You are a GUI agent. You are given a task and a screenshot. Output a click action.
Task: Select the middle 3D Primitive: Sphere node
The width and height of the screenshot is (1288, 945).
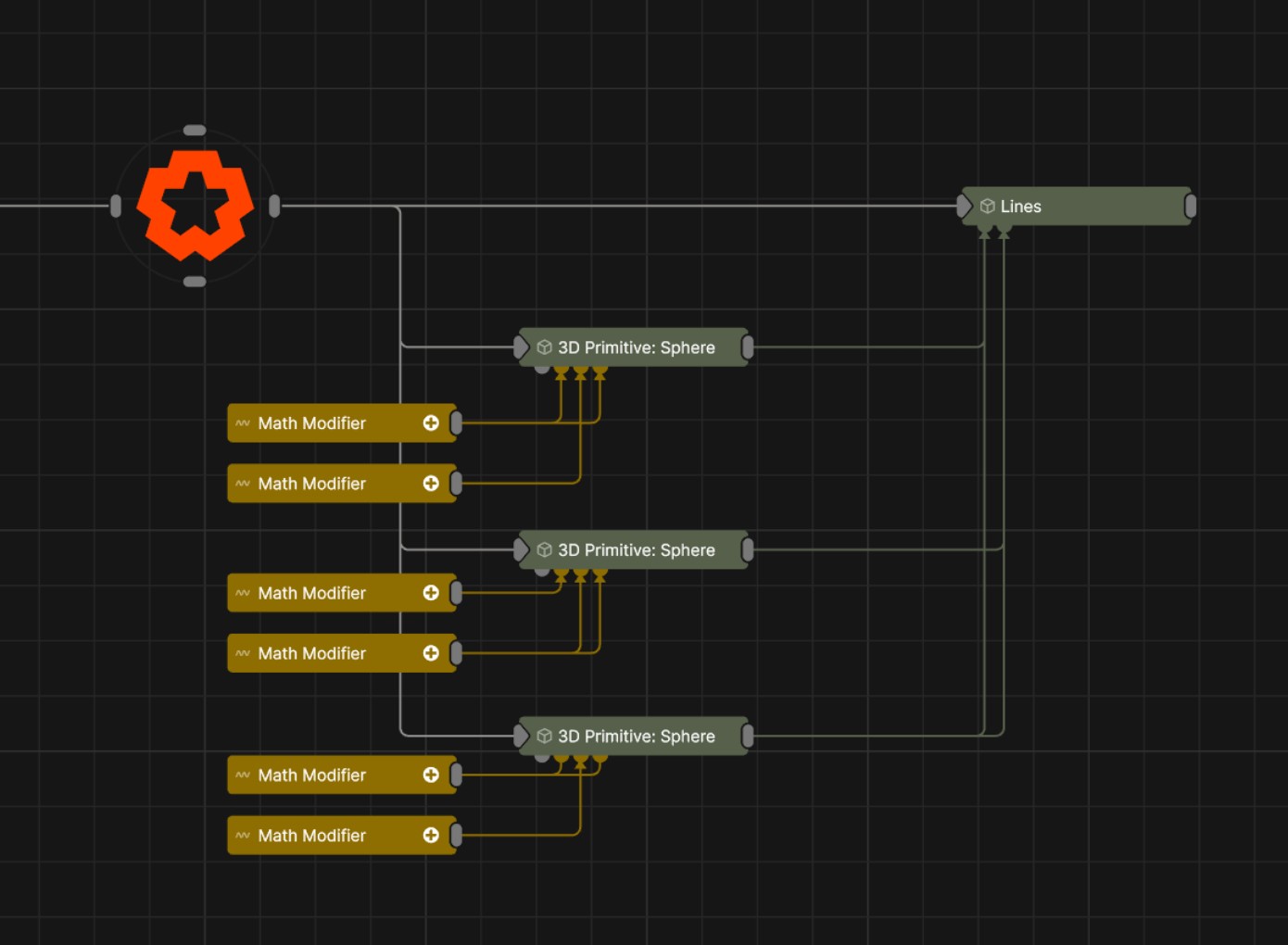[x=636, y=550]
